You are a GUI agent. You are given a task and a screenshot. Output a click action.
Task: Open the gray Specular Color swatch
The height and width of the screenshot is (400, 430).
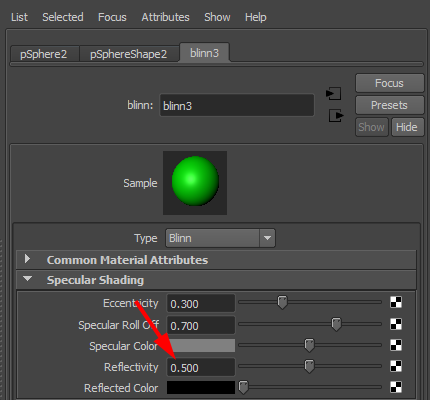(201, 346)
